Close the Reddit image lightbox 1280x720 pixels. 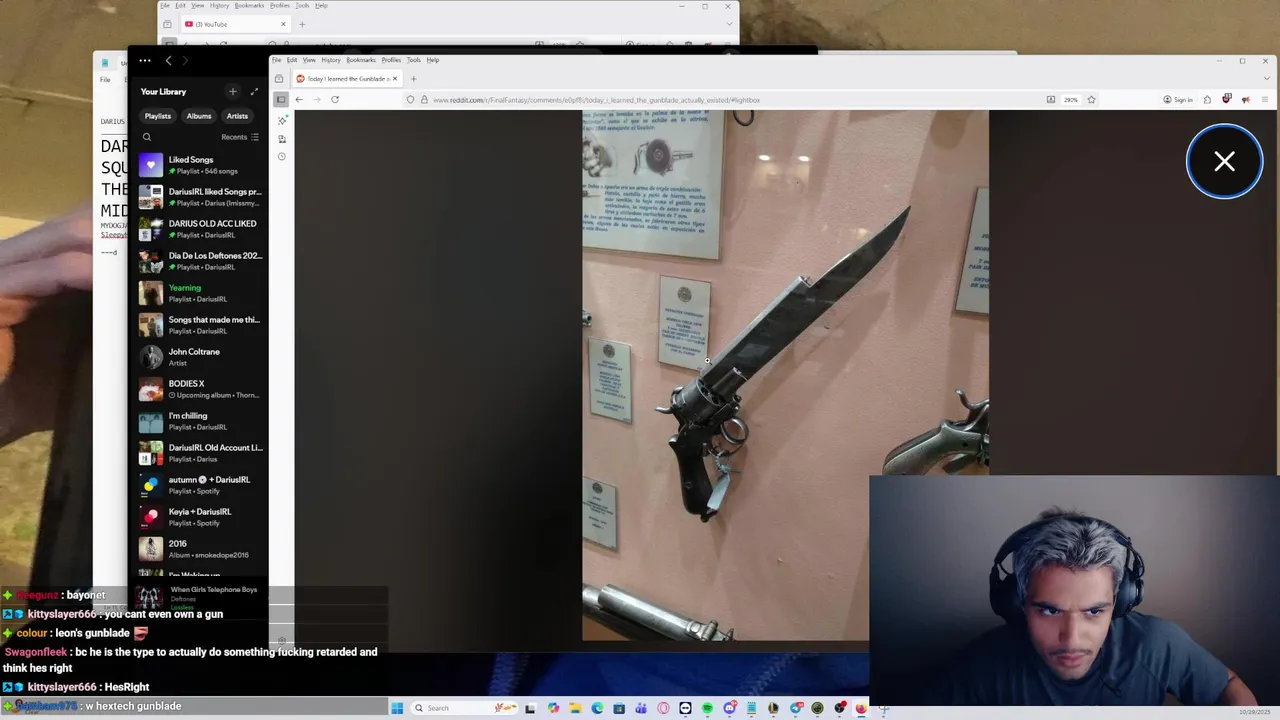[x=1224, y=161]
